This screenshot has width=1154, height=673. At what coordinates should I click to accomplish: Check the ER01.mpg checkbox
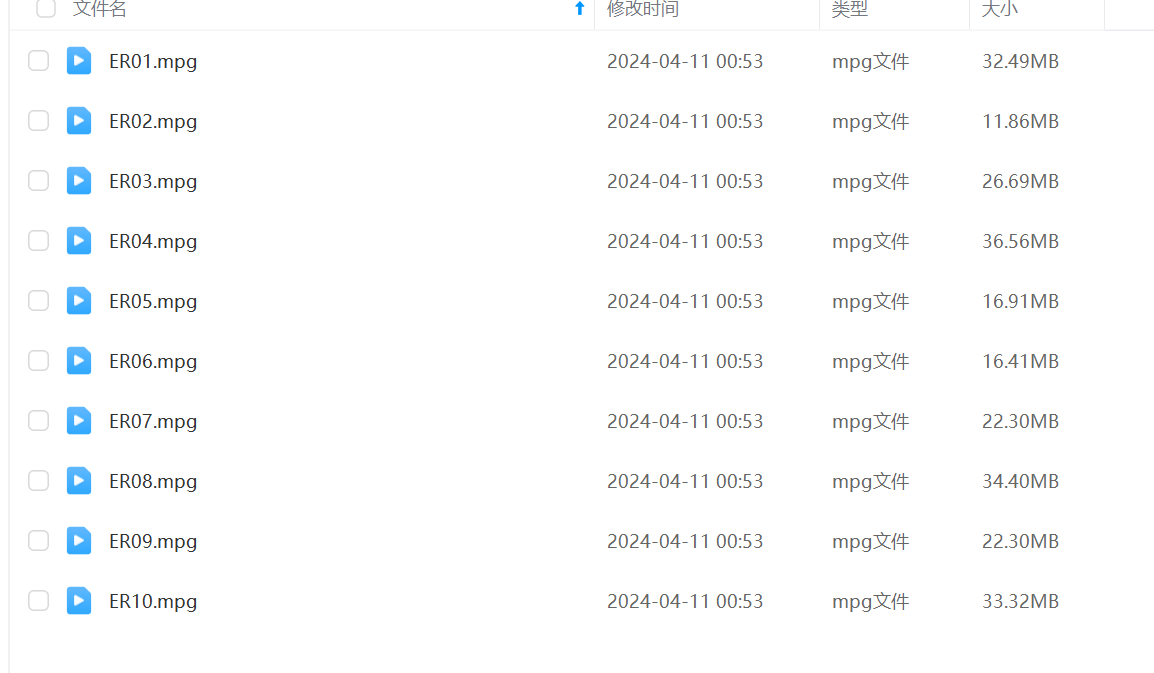(38, 60)
